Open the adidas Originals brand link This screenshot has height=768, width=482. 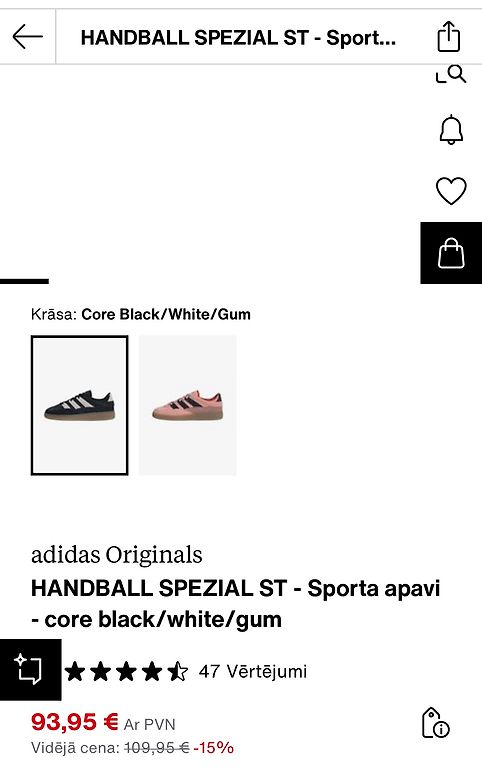coord(117,555)
